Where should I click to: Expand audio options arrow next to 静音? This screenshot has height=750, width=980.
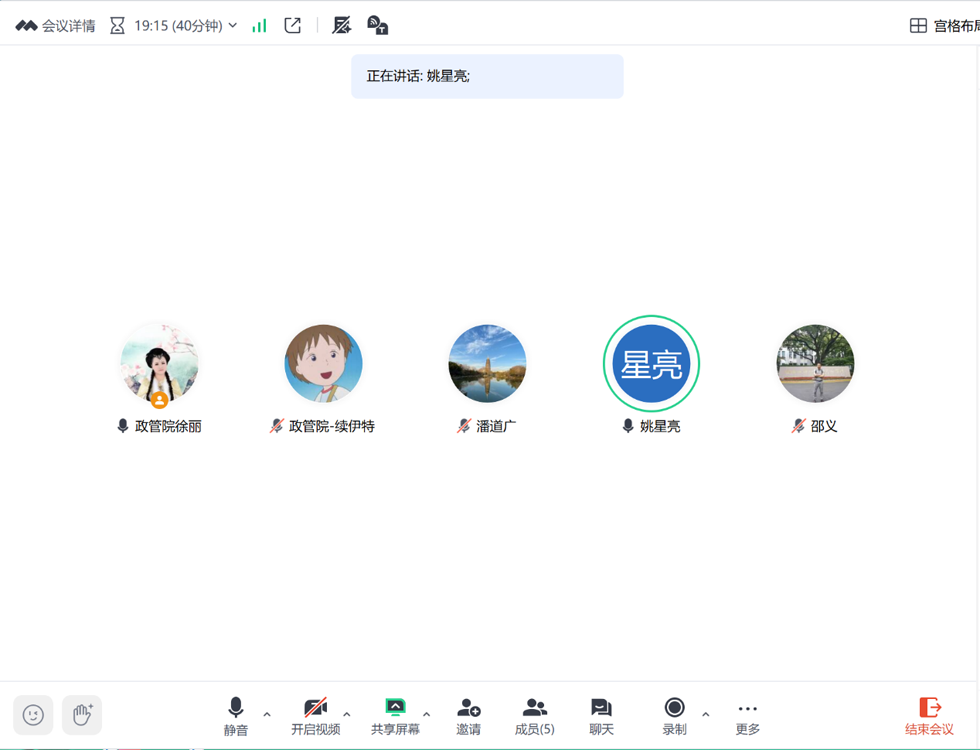coord(267,715)
